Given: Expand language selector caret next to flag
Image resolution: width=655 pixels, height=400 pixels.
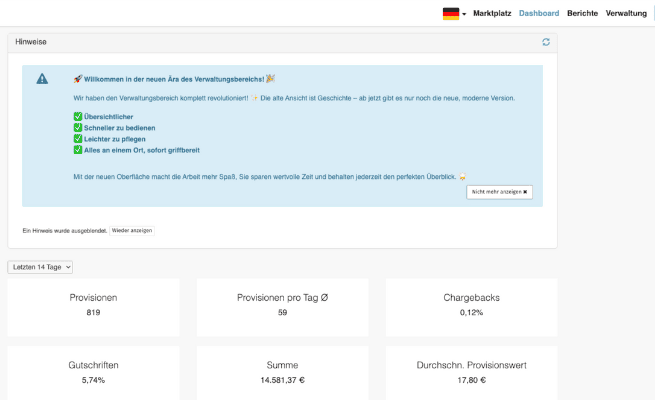Looking at the screenshot, I should [465, 14].
